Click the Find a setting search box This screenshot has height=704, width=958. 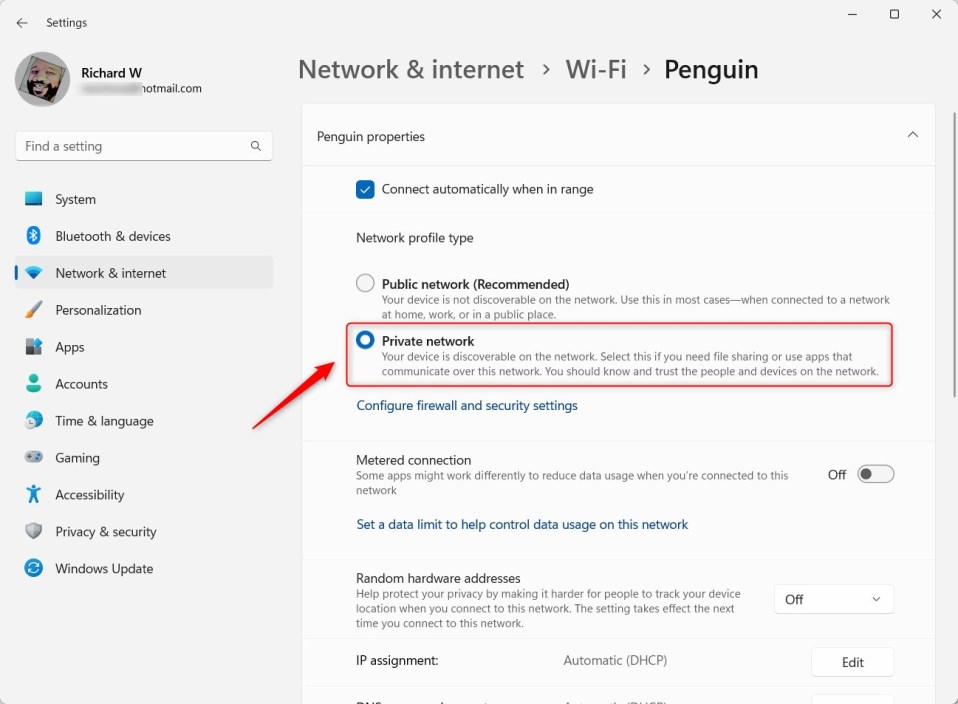point(137,146)
